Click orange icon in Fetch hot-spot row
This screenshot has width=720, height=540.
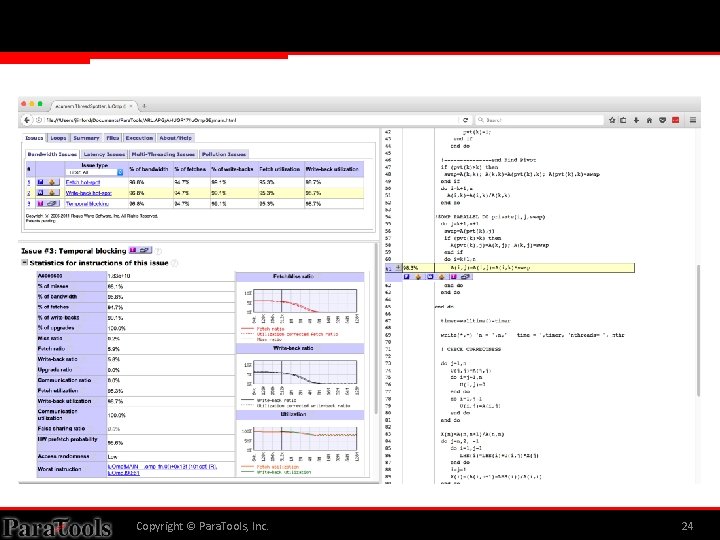(51, 182)
